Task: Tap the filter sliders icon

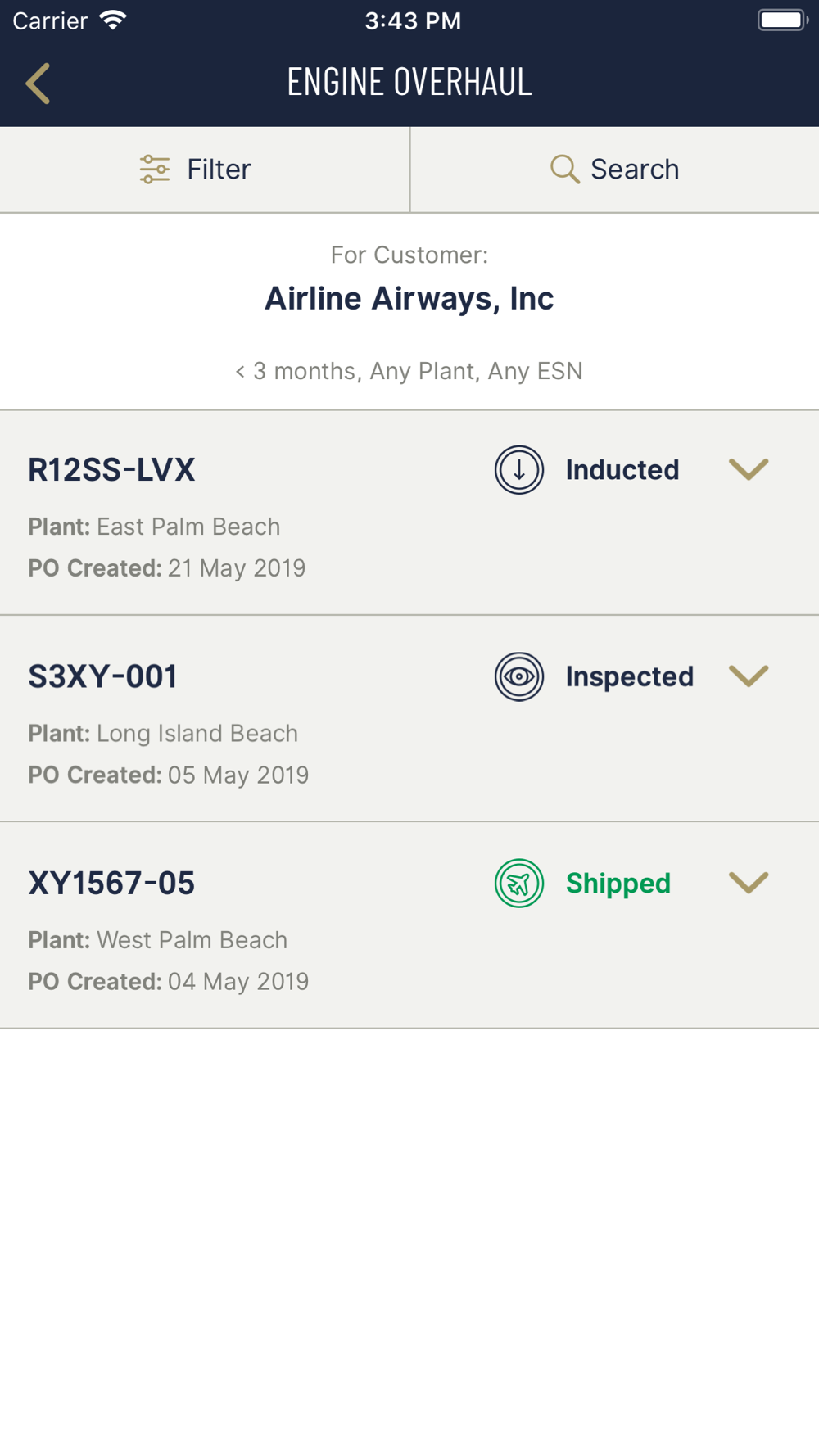Action: pos(154,170)
